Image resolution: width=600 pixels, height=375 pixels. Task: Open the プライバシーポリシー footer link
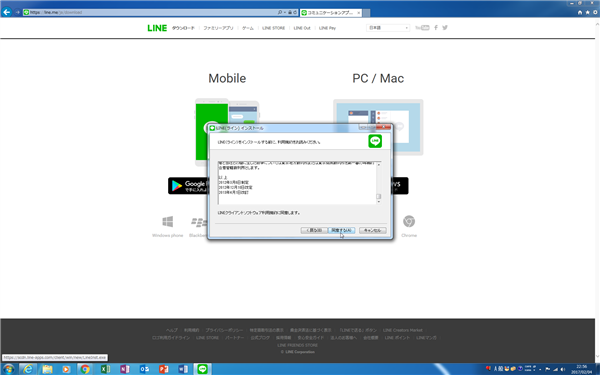[x=224, y=330]
